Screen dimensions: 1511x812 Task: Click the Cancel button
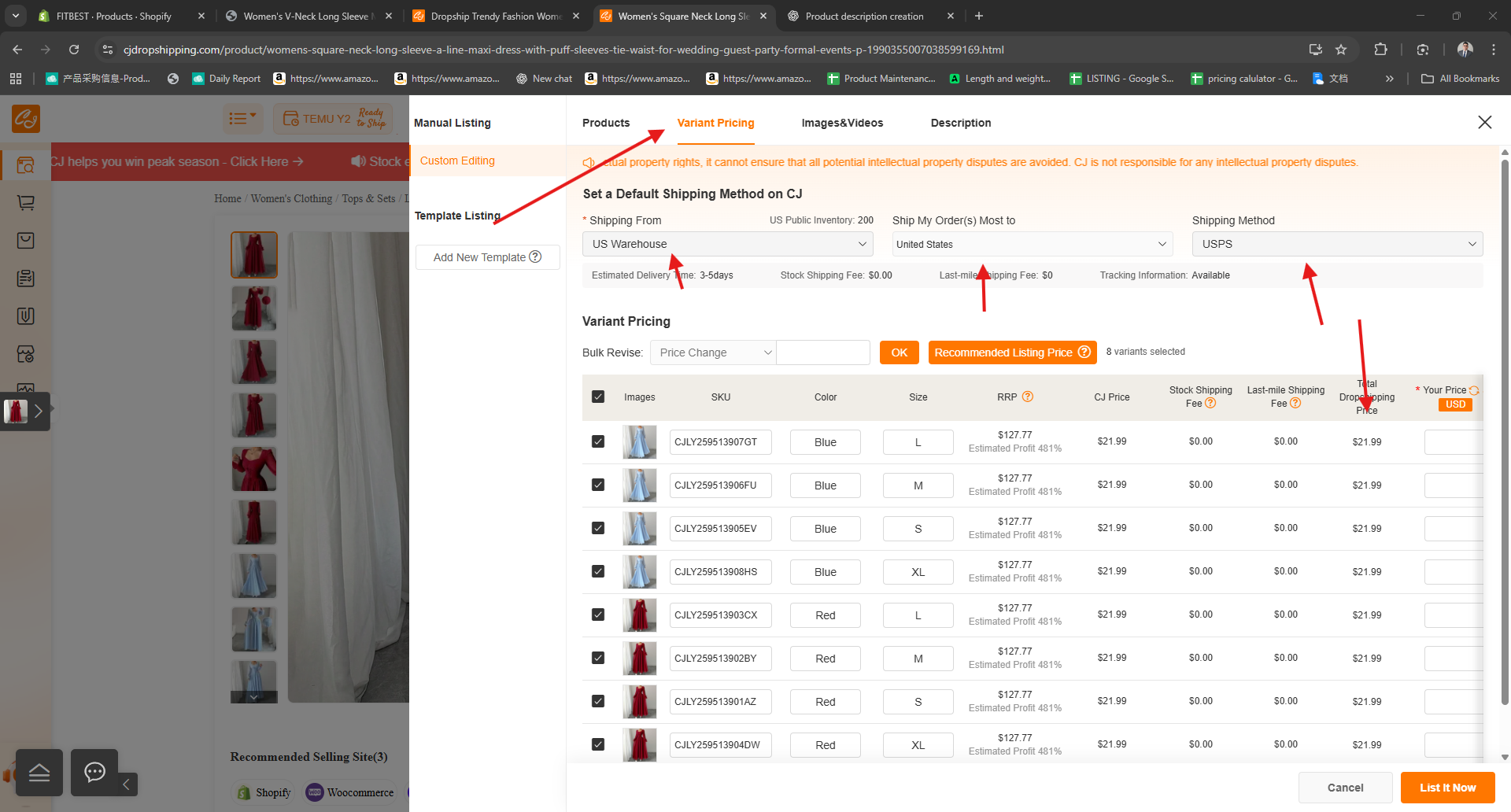tap(1345, 788)
